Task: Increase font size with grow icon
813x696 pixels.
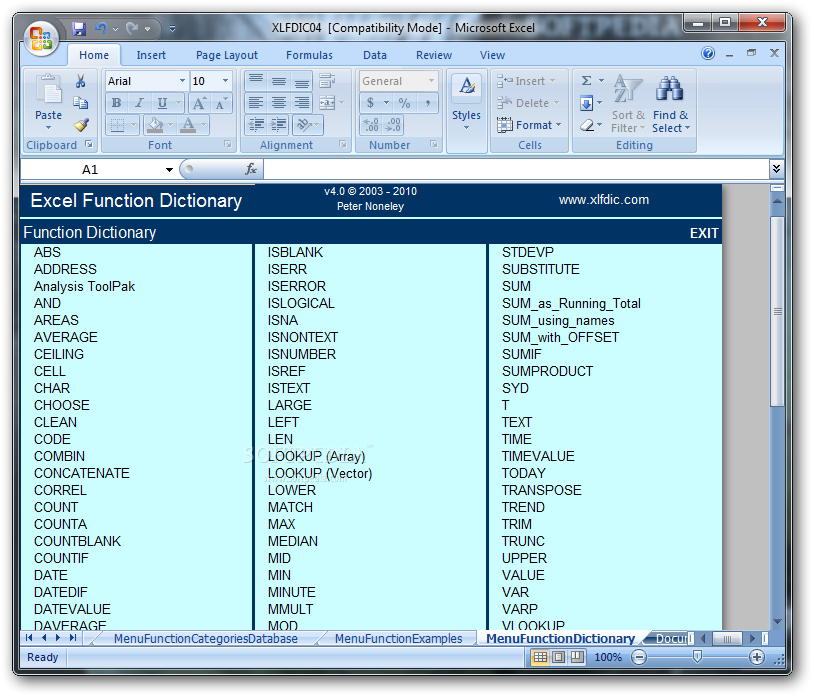Action: [199, 103]
